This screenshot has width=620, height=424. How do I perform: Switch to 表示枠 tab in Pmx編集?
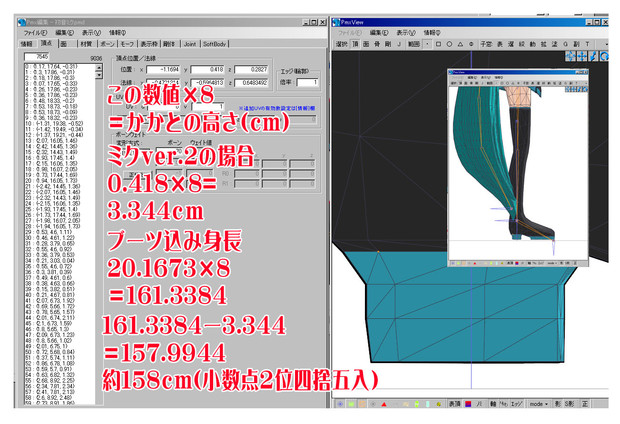[149, 44]
